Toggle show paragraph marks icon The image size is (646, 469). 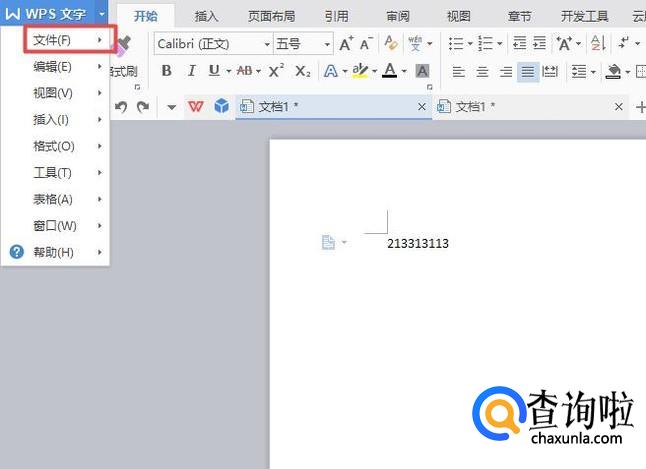pos(625,43)
